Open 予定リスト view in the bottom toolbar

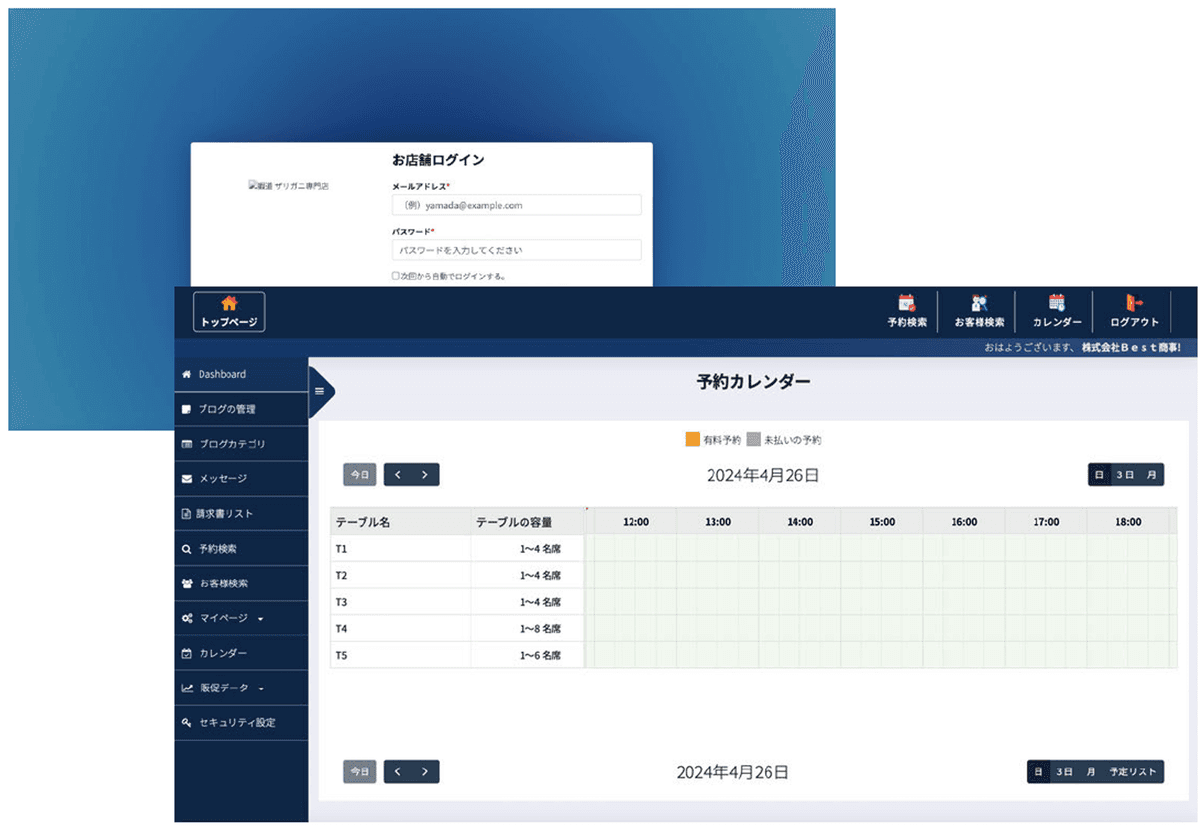[x=1132, y=772]
